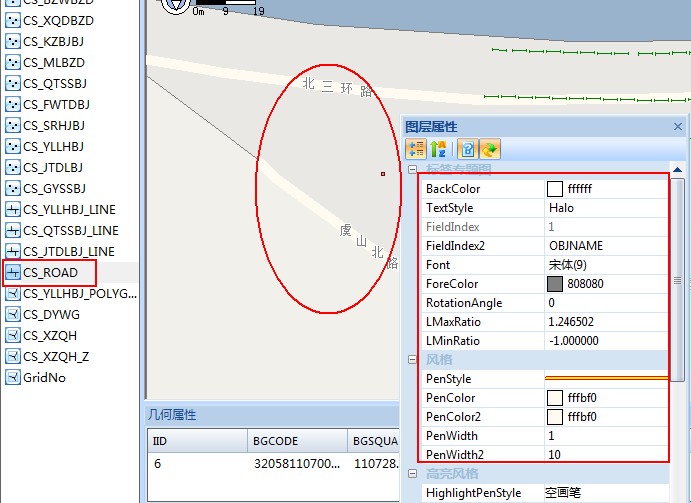Click the IID column header
Viewport: 691px width, 503px height.
pos(197,441)
